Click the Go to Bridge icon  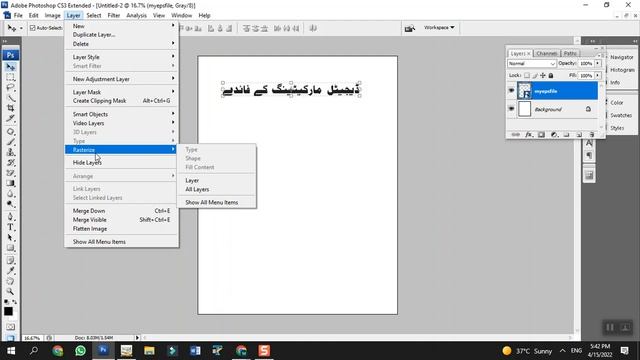[409, 28]
